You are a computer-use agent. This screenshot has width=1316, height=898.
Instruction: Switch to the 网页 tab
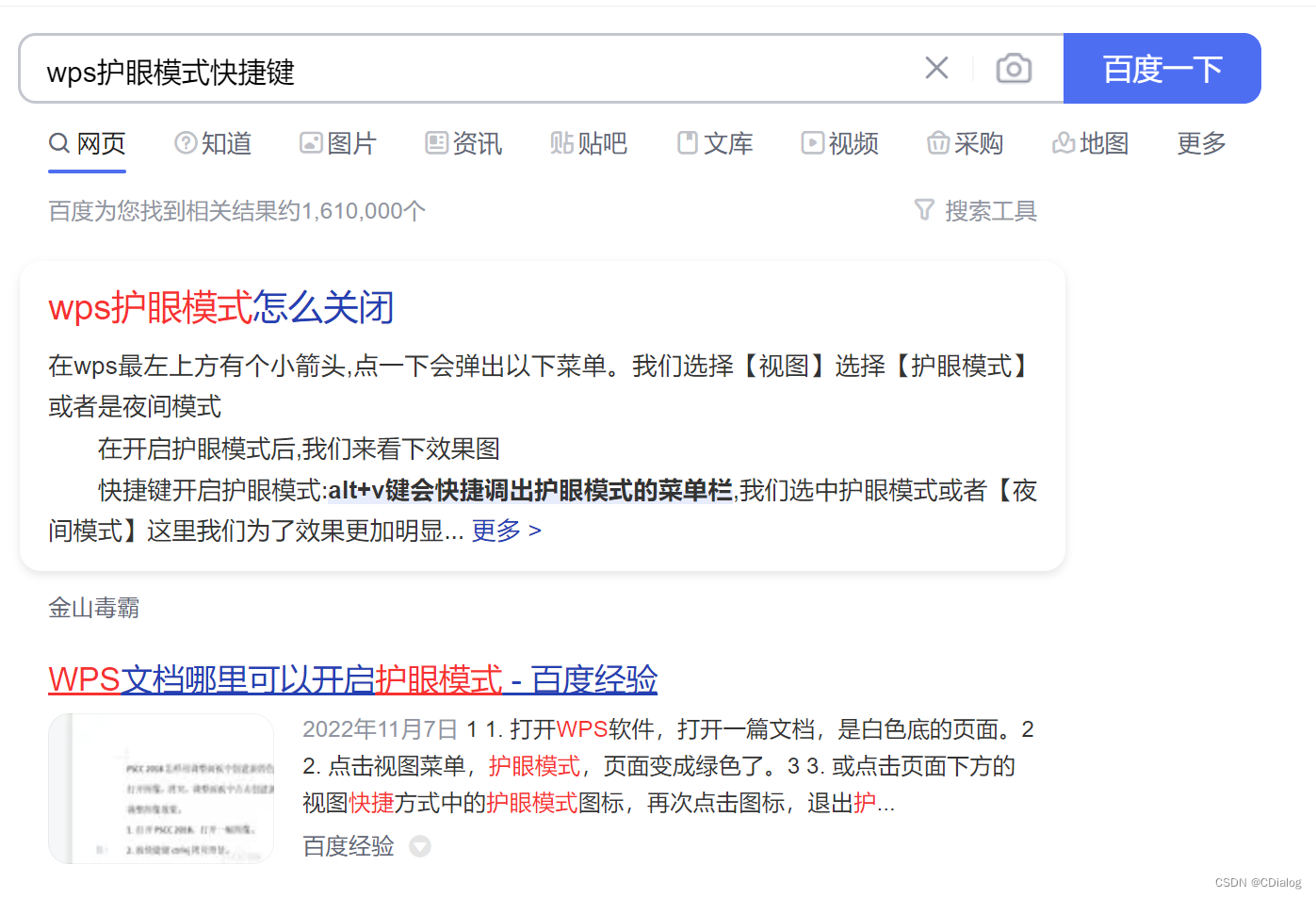click(101, 142)
